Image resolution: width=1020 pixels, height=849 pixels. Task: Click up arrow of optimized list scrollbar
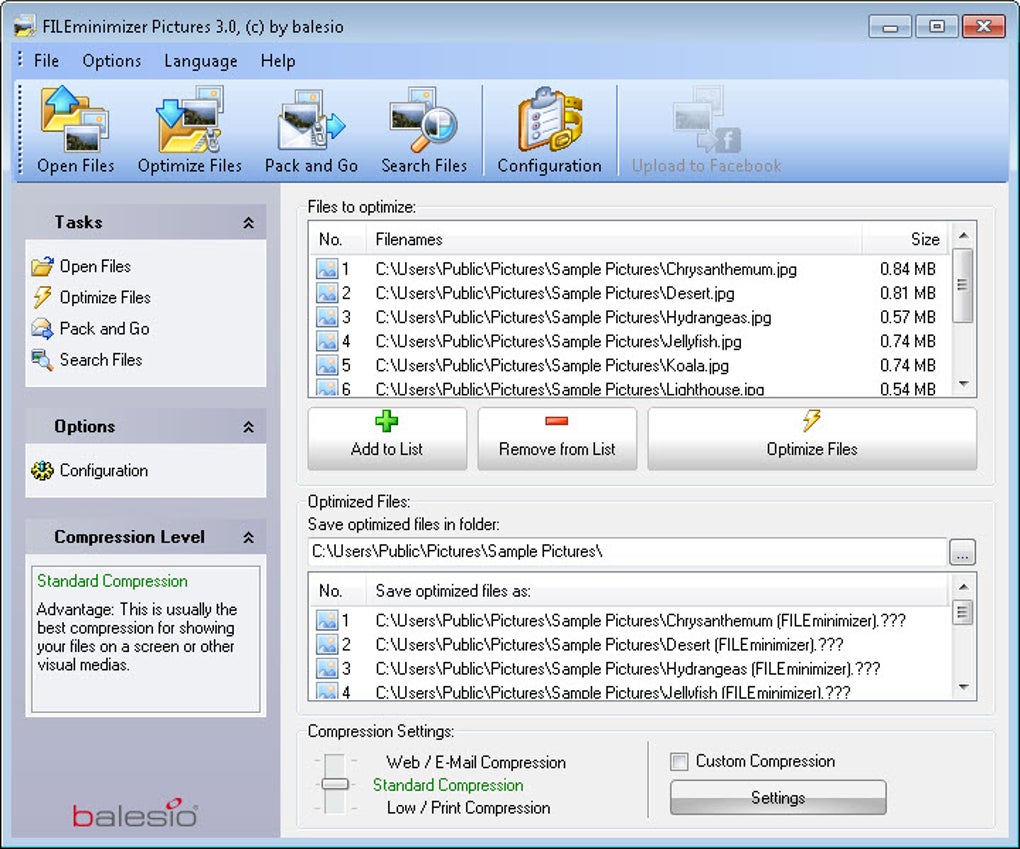click(x=963, y=586)
